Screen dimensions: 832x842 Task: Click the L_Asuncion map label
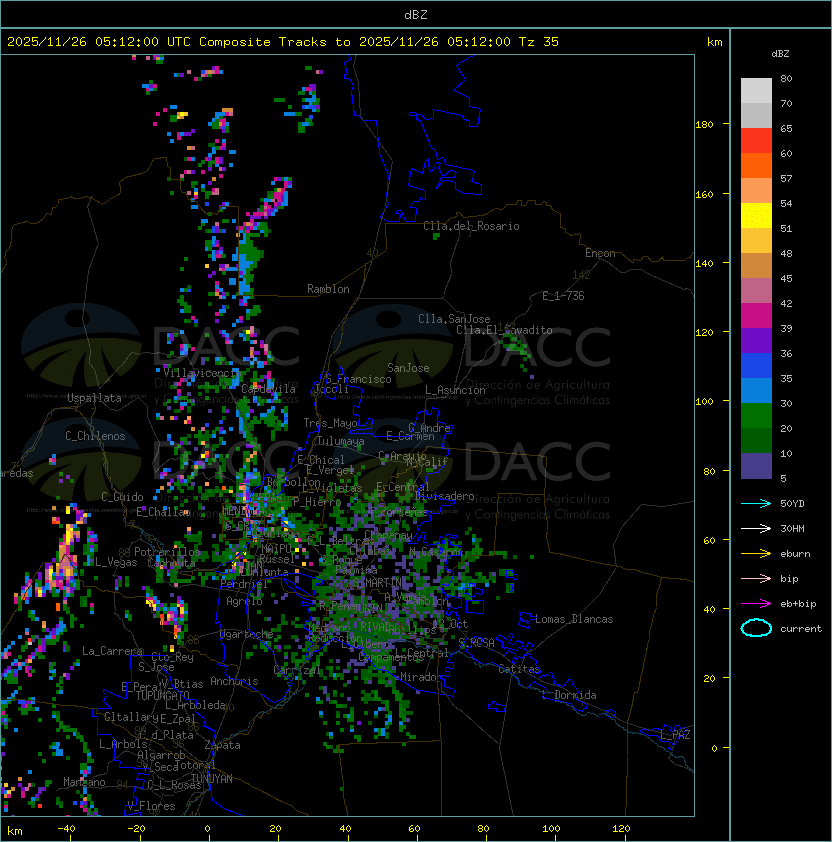coord(455,390)
